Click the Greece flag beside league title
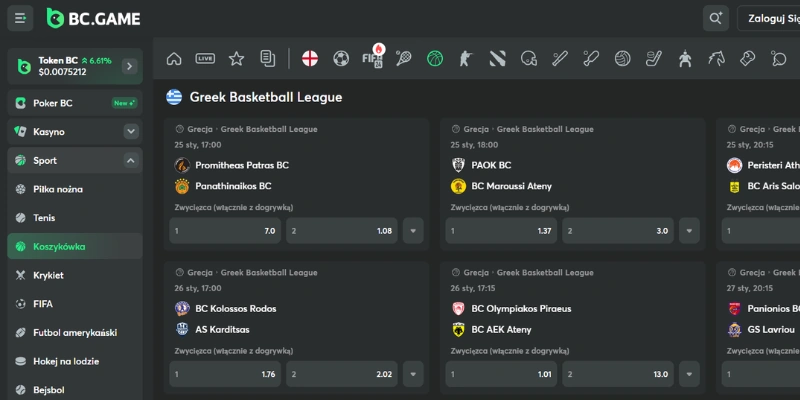This screenshot has width=800, height=400. pos(174,97)
